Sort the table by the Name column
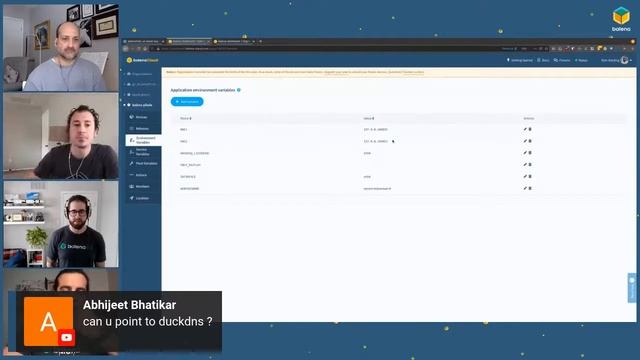Viewport: 640px width, 360px height. coord(186,118)
